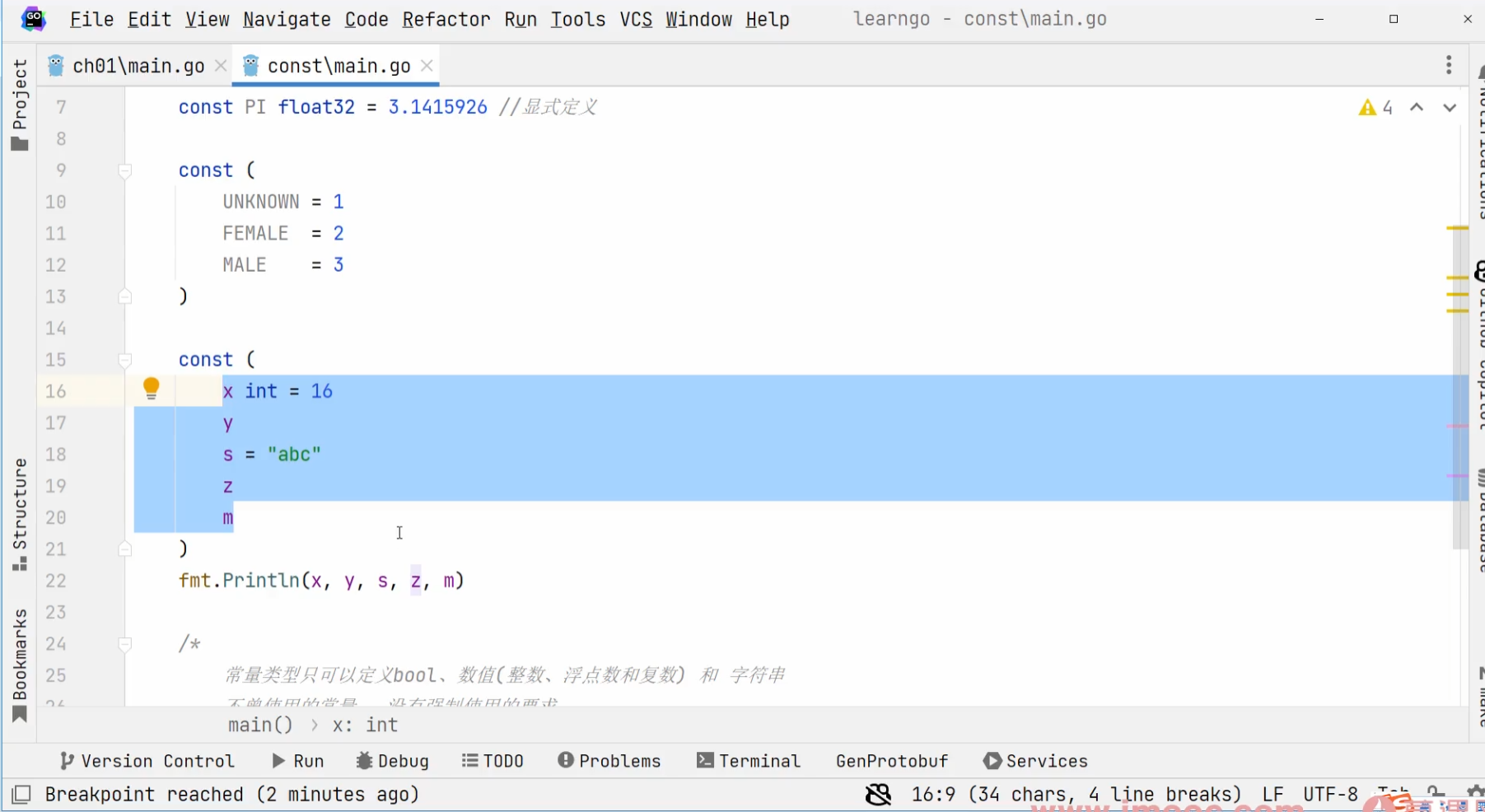Open the Refactor menu
The width and height of the screenshot is (1485, 812).
click(x=446, y=19)
